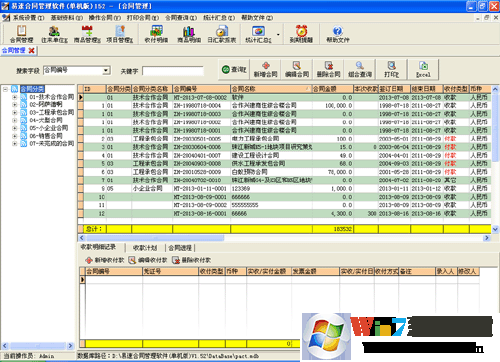
Task: Click the contract grid's horizontal scrollbar
Action: pyautogui.click(x=284, y=238)
